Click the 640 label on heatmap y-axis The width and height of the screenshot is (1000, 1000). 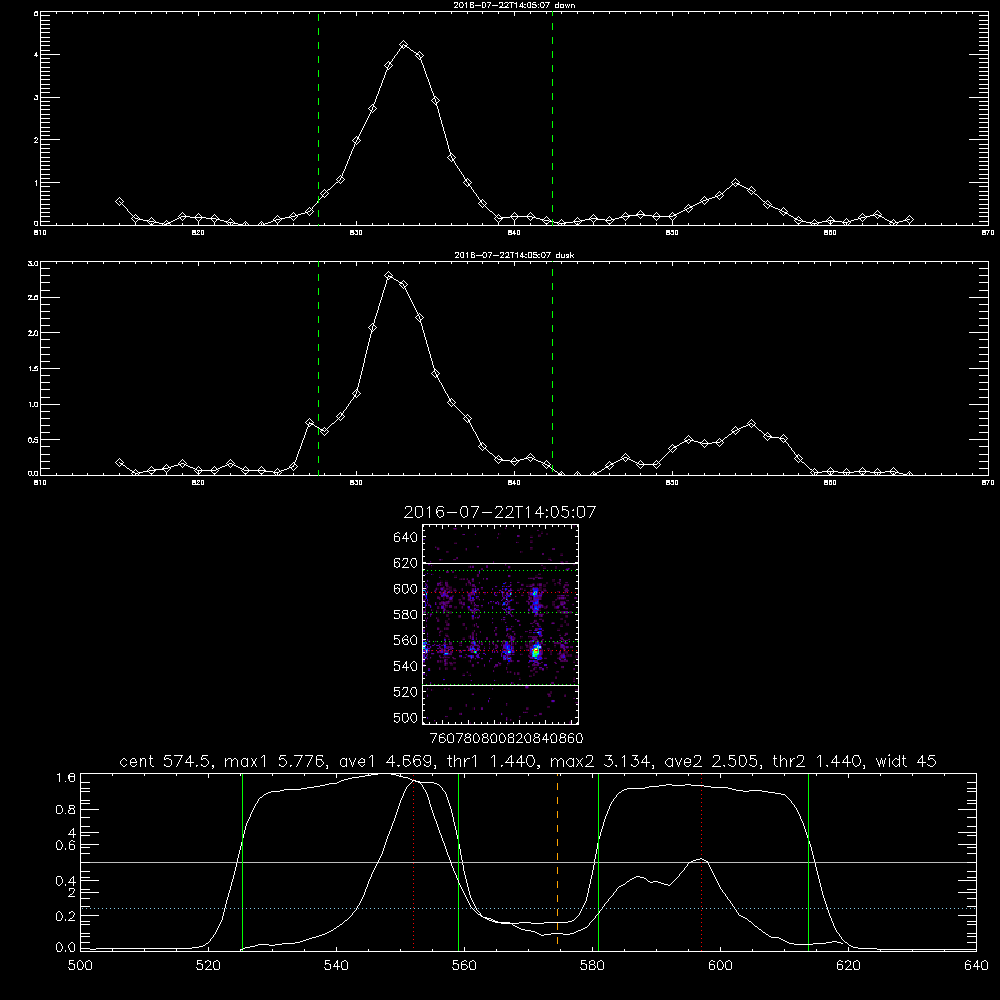406,538
